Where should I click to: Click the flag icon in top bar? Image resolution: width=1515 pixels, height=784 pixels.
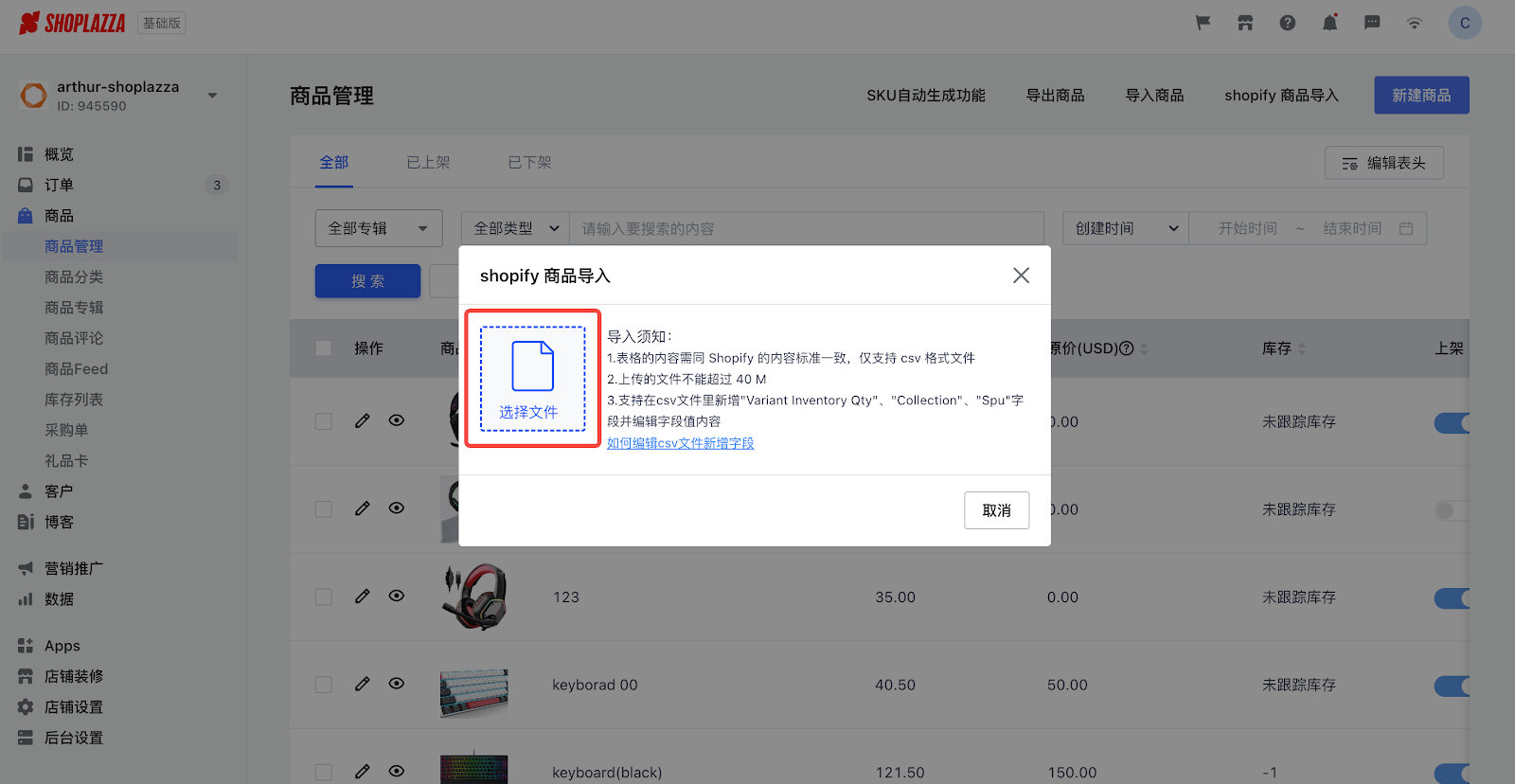point(1203,23)
